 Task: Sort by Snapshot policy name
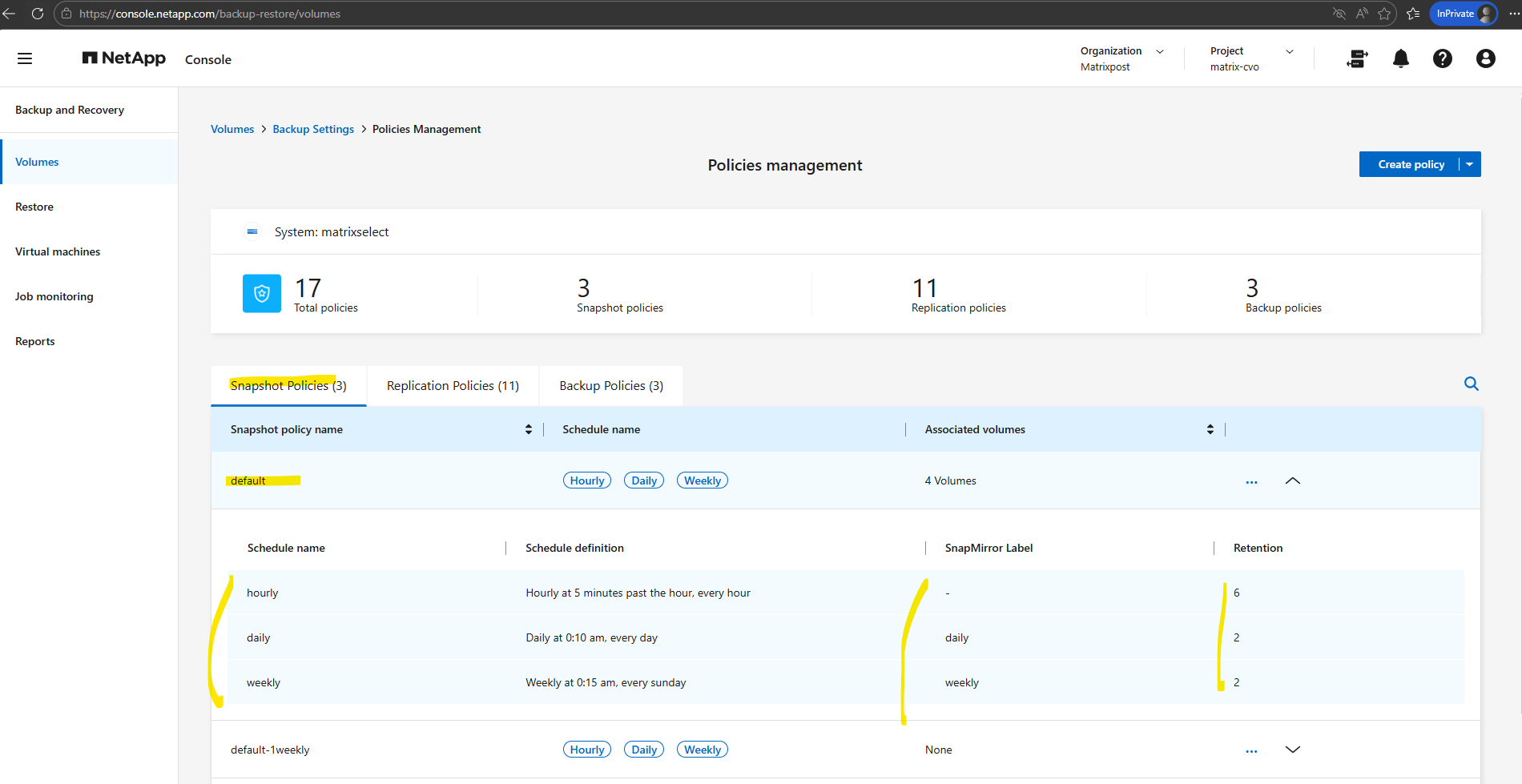pos(529,429)
